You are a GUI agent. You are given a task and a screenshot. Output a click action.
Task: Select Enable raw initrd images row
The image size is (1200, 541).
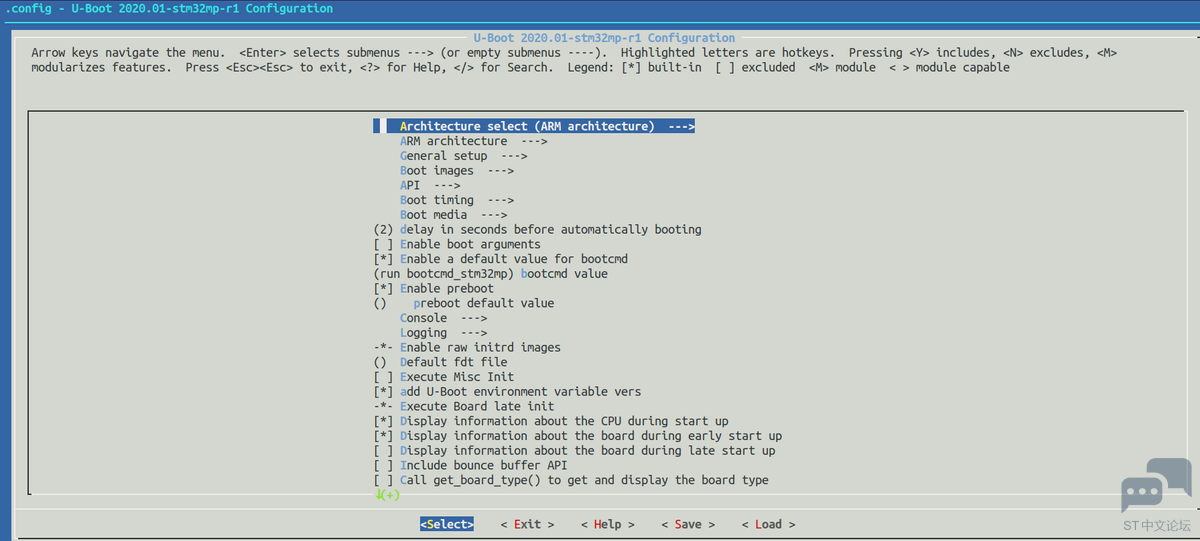467,347
